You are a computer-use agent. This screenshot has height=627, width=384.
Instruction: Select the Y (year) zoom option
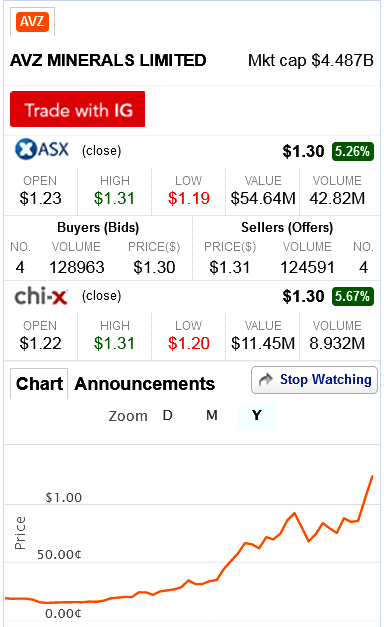point(256,416)
